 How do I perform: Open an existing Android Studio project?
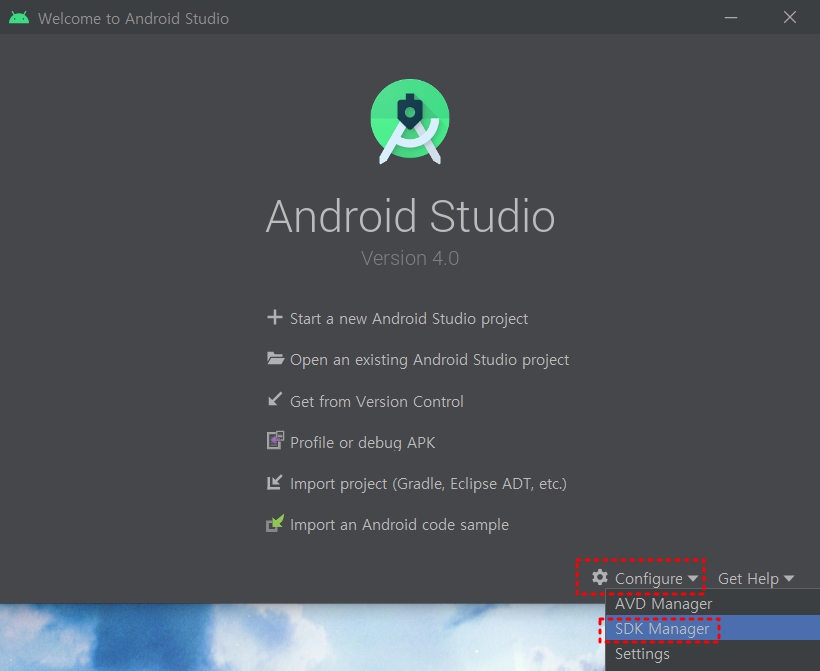coord(429,360)
